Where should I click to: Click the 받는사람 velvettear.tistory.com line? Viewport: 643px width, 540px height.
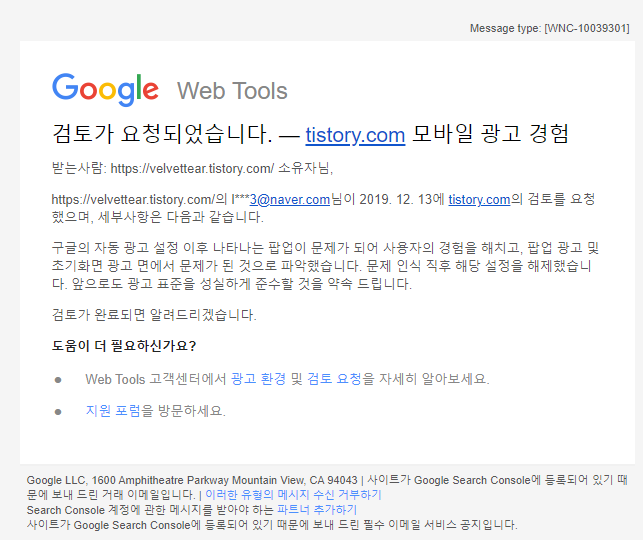coord(192,168)
